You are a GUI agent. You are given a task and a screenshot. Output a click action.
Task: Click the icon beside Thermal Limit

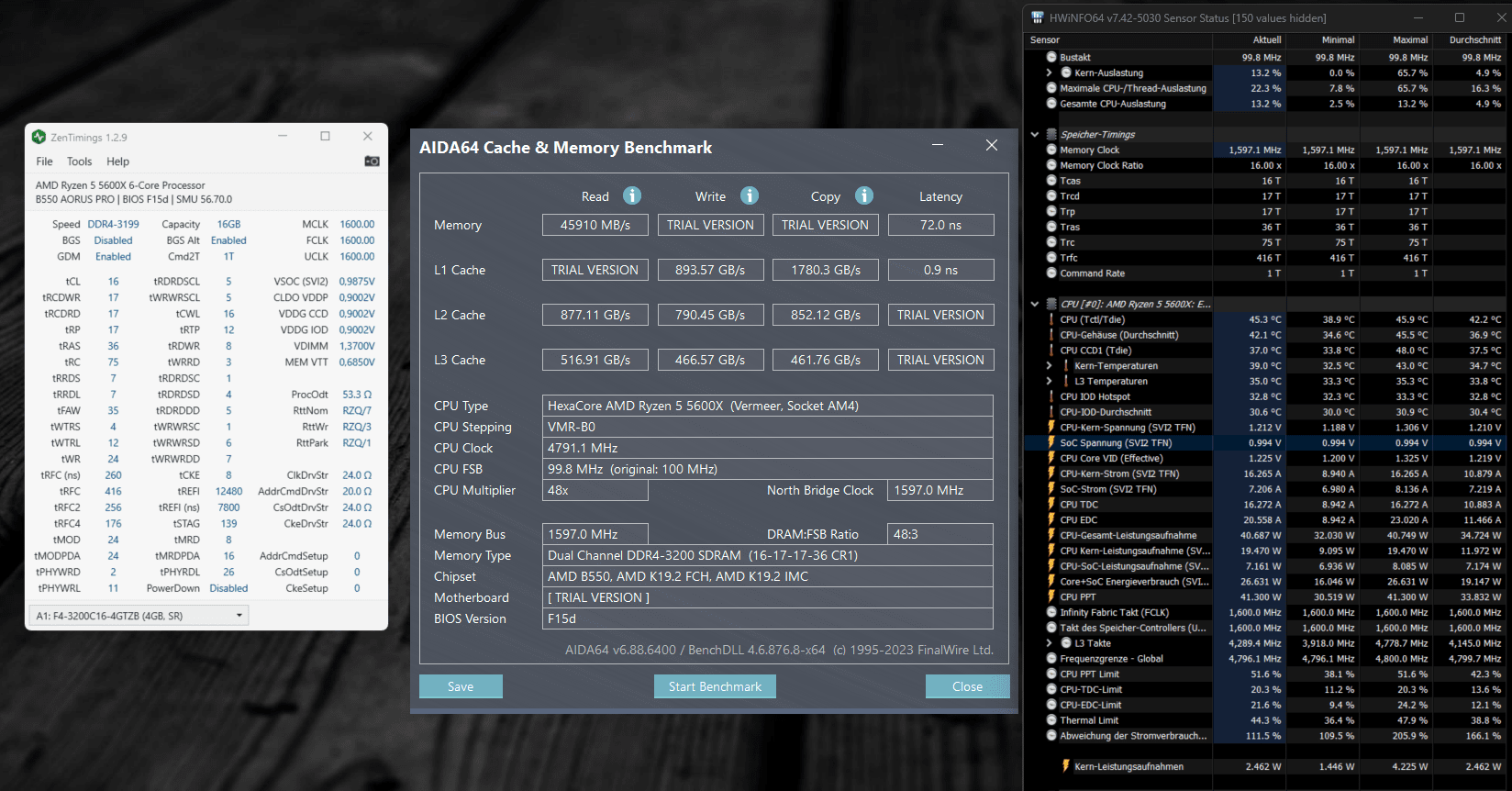[x=1051, y=720]
